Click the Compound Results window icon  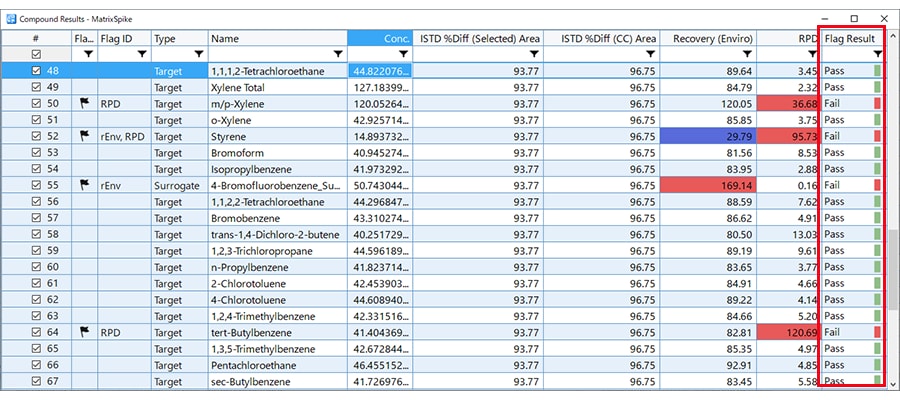click(10, 18)
